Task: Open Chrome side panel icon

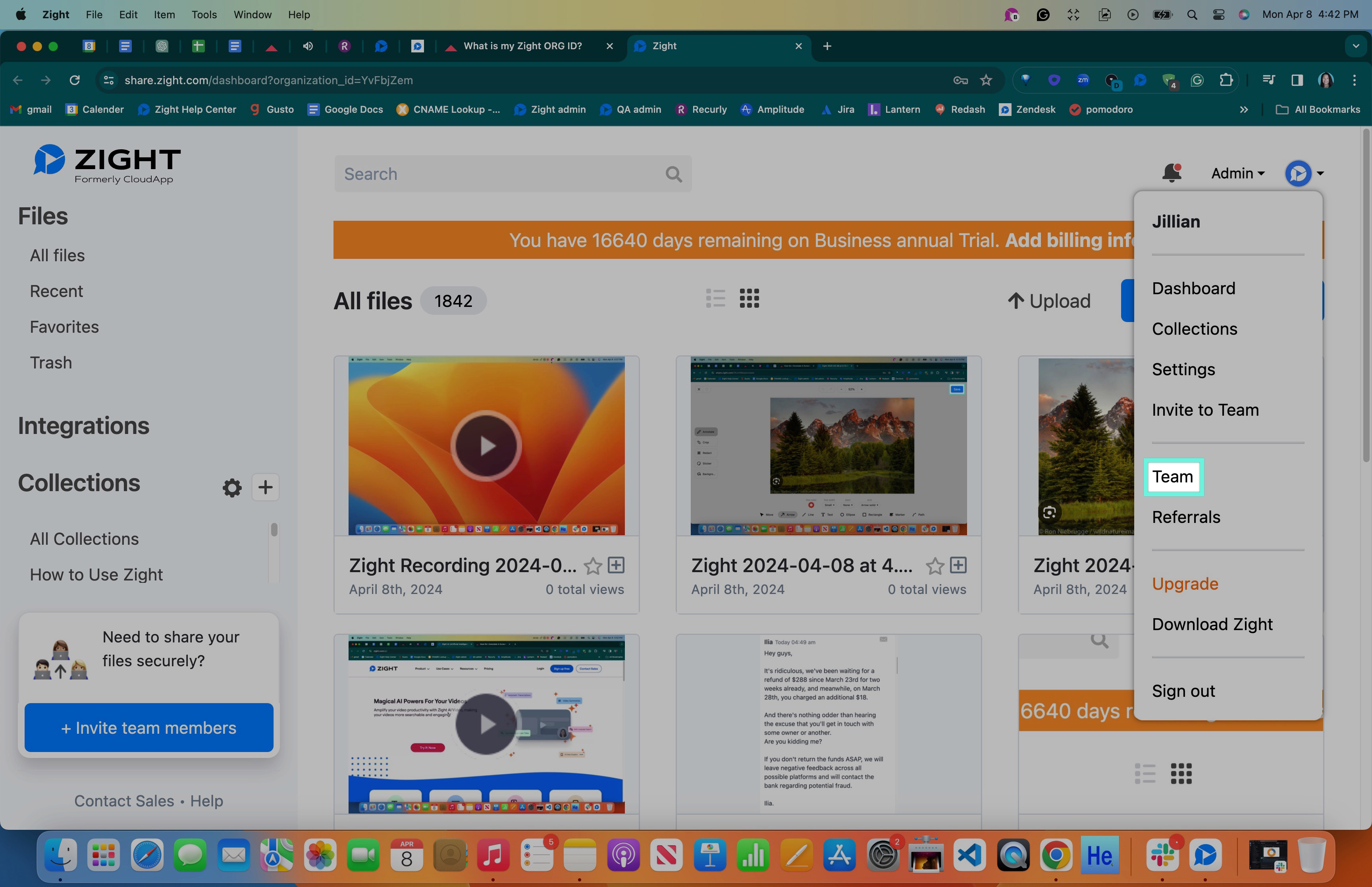Action: pos(1297,80)
